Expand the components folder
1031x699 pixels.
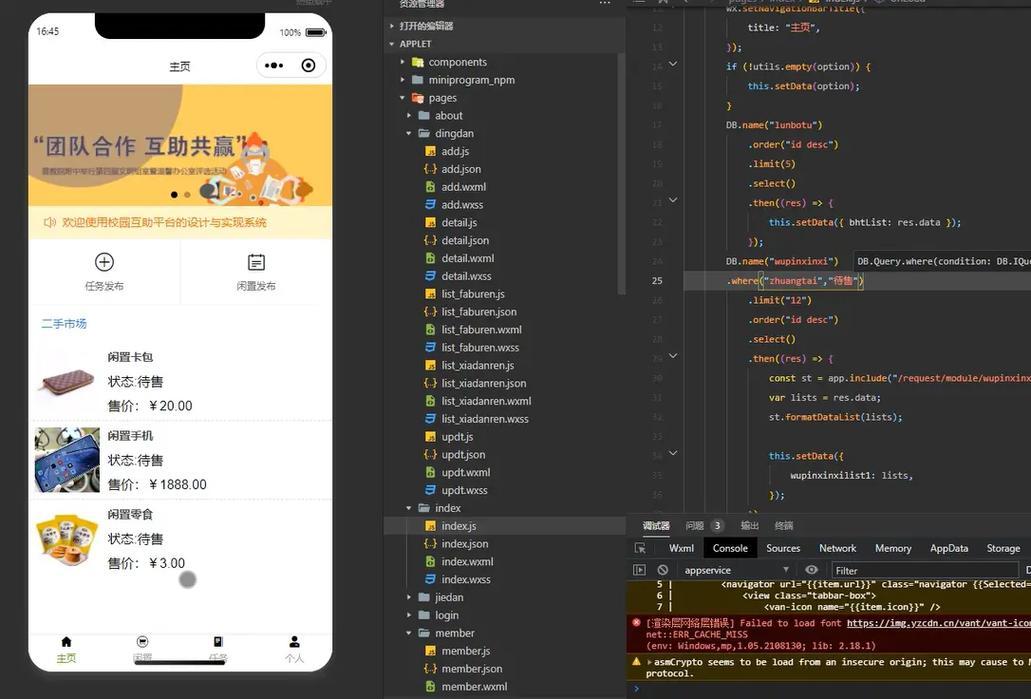pyautogui.click(x=403, y=62)
